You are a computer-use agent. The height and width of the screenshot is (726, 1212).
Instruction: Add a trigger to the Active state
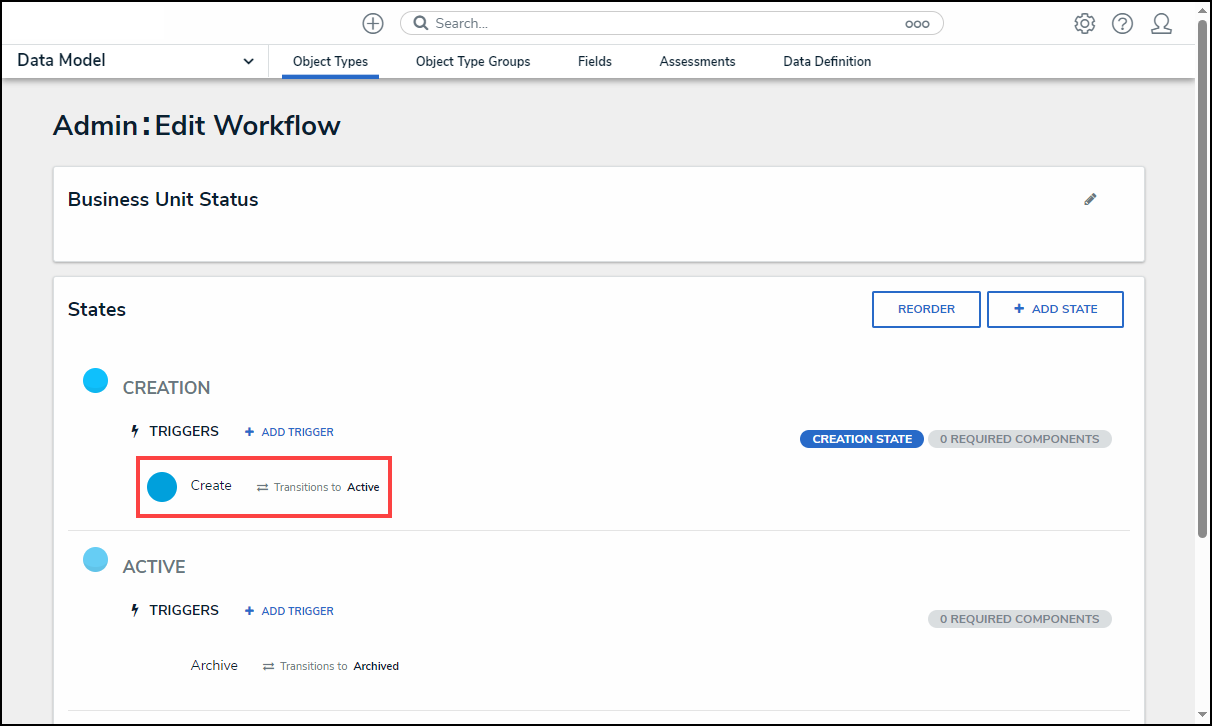tap(289, 611)
